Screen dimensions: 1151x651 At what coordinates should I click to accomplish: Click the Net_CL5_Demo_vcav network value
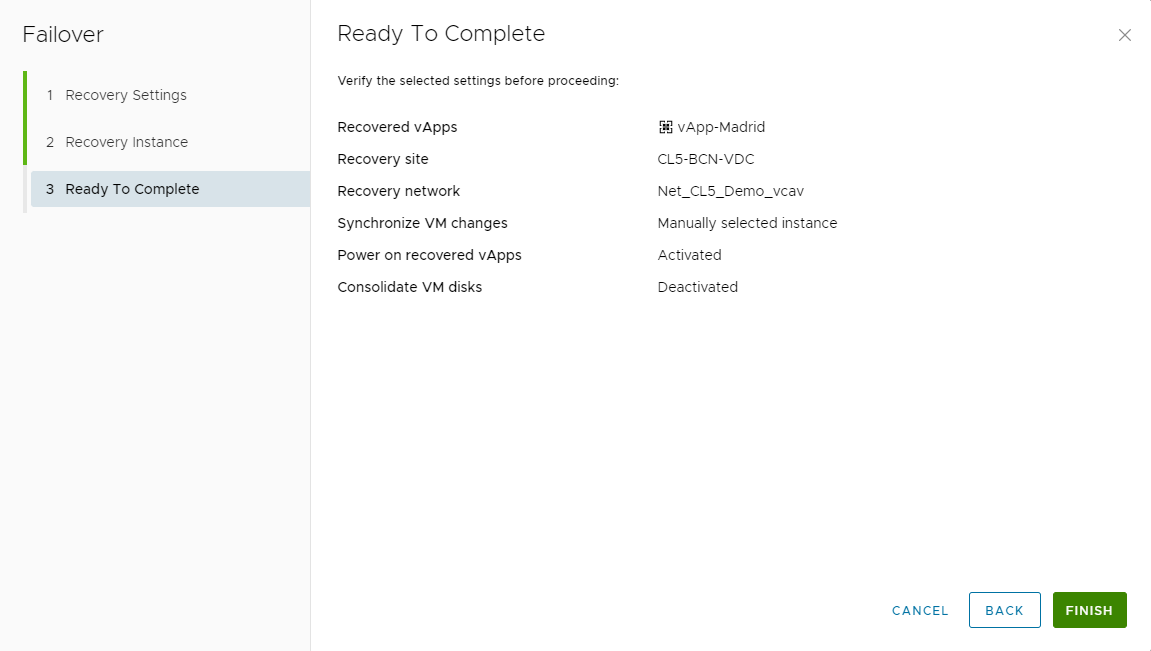pos(730,192)
